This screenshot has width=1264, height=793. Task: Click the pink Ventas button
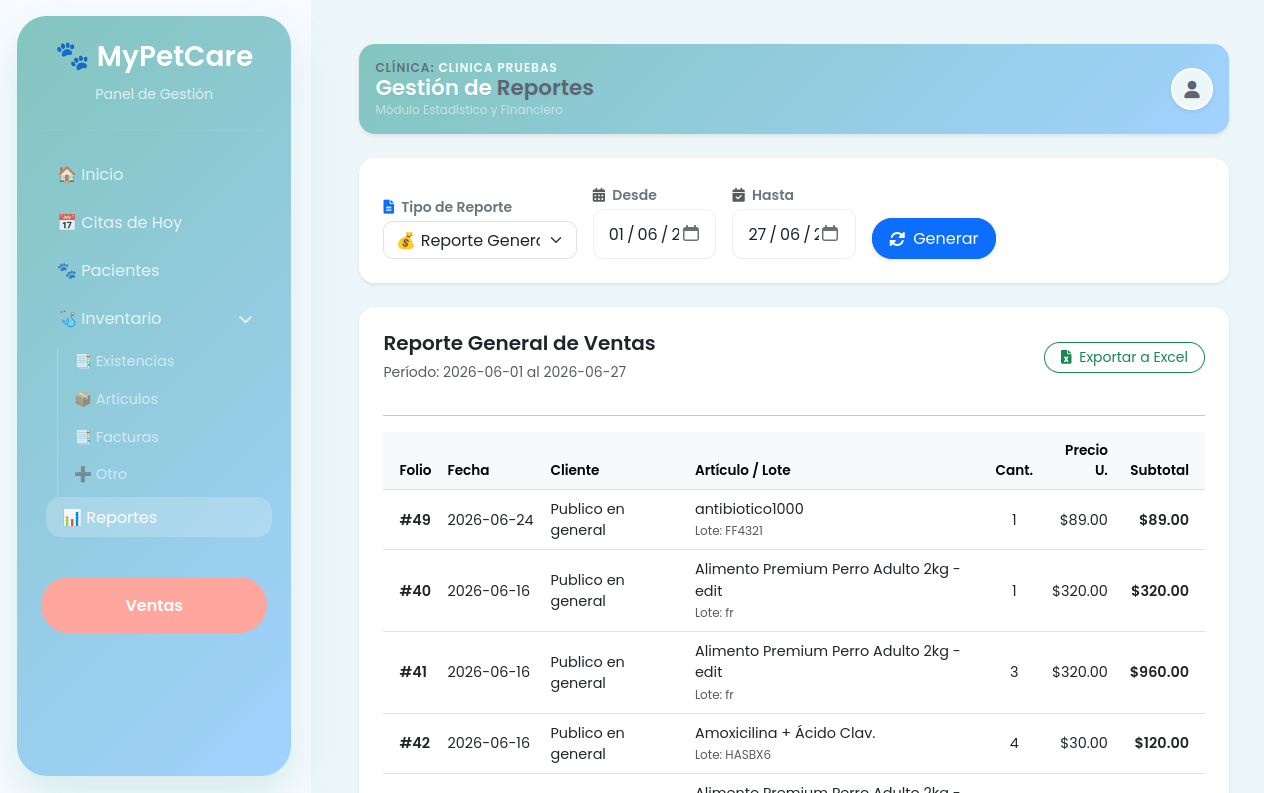point(154,605)
